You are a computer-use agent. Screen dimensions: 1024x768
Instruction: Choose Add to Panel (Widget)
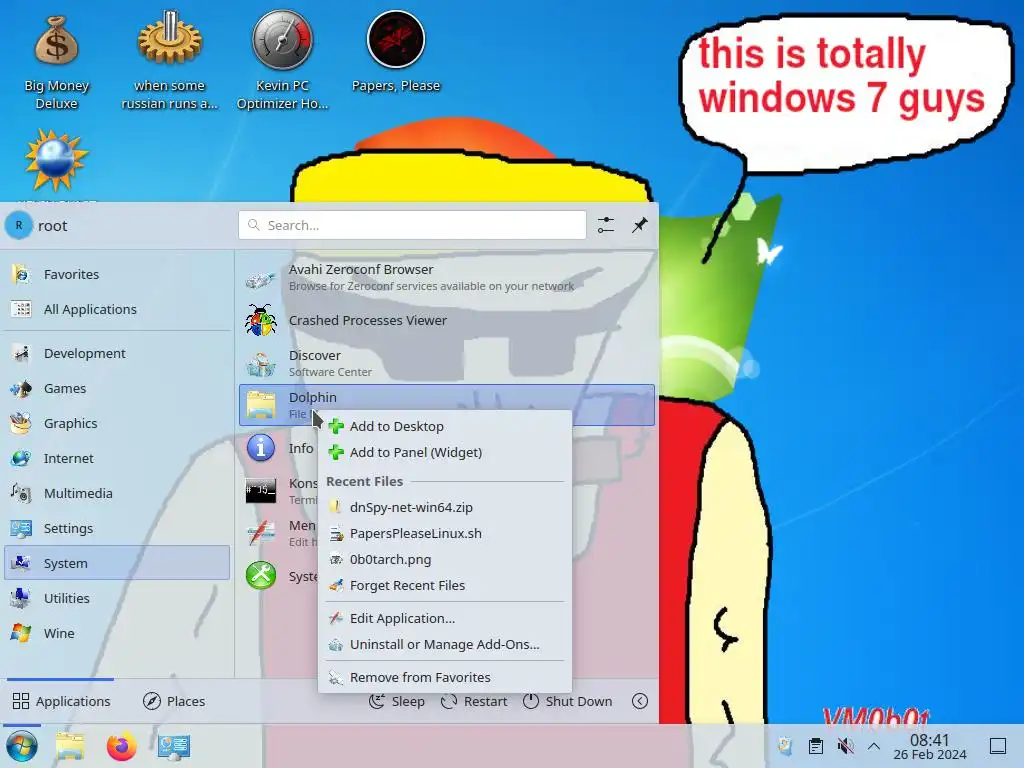445,453
